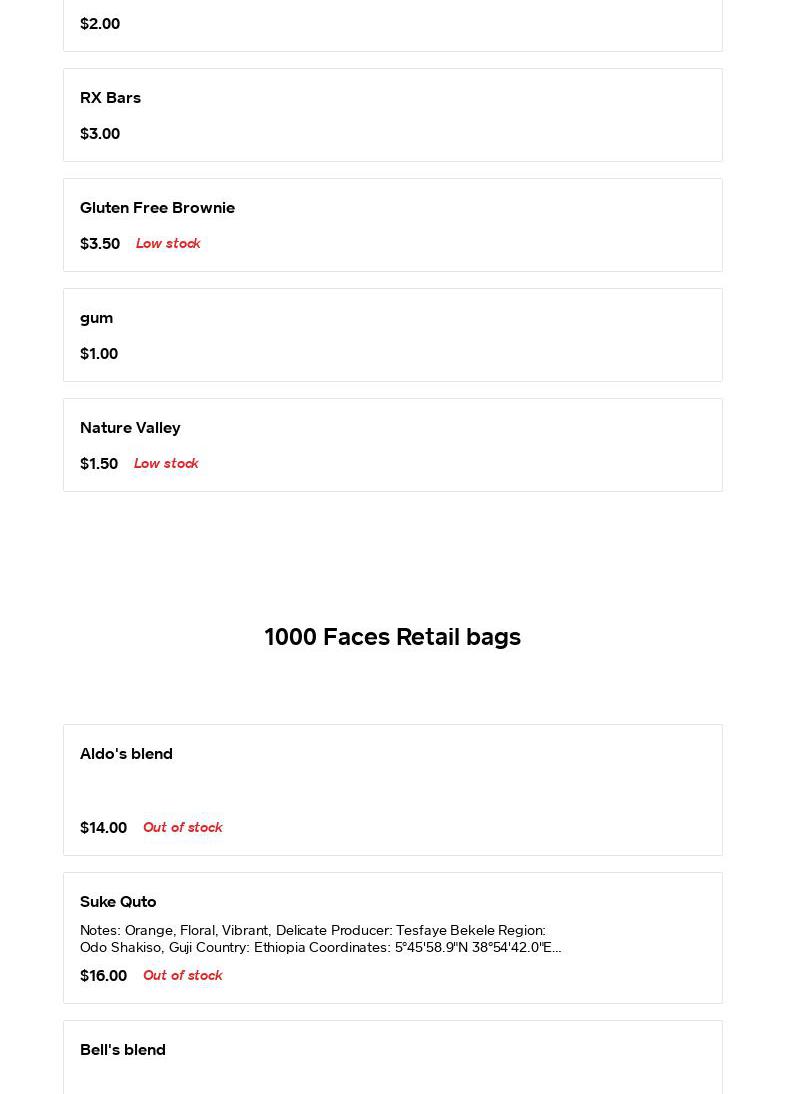Click the $2.00 price in top card
Viewport: 785px width, 1094px height.
[100, 24]
